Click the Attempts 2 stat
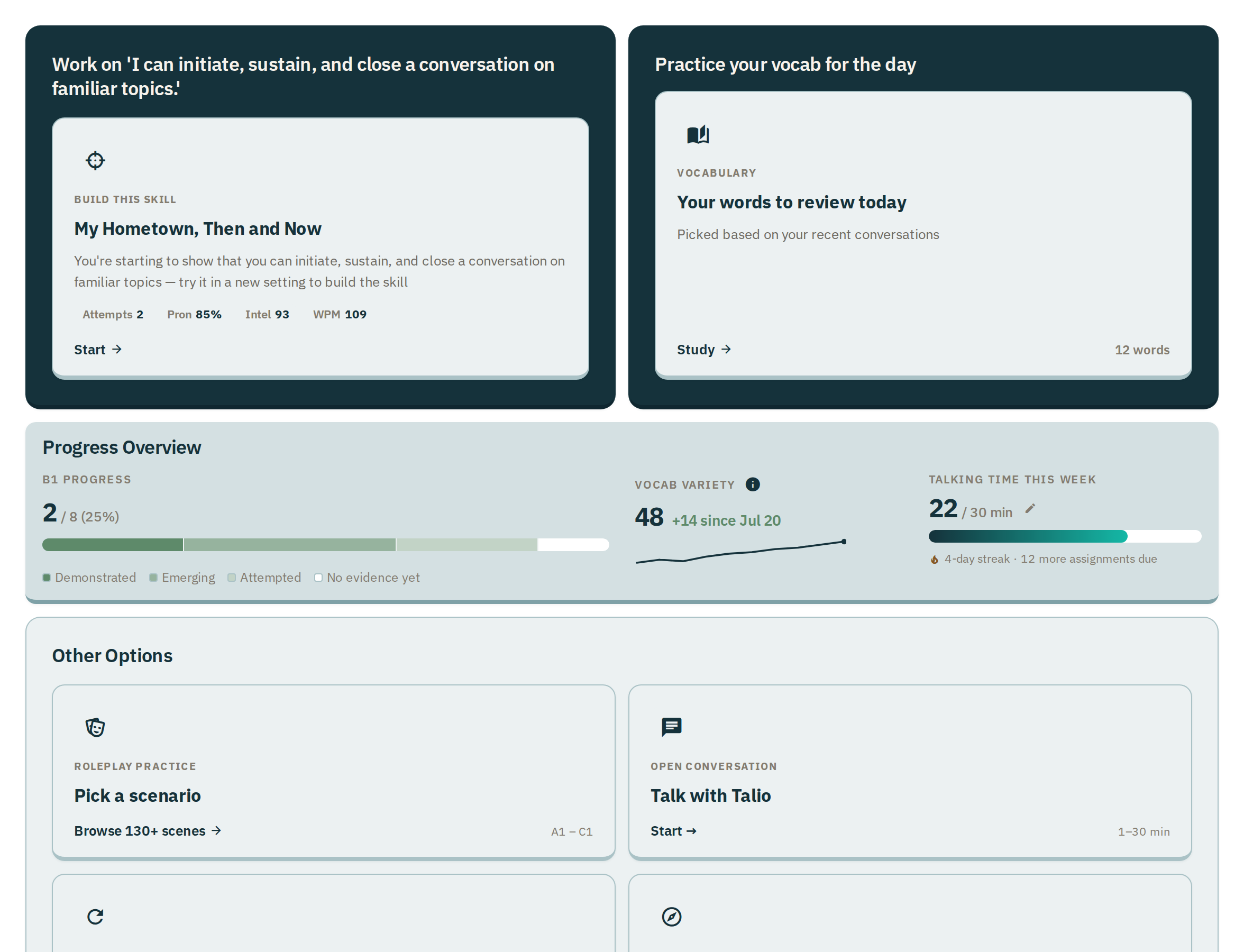The image size is (1244, 952). pyautogui.click(x=113, y=315)
